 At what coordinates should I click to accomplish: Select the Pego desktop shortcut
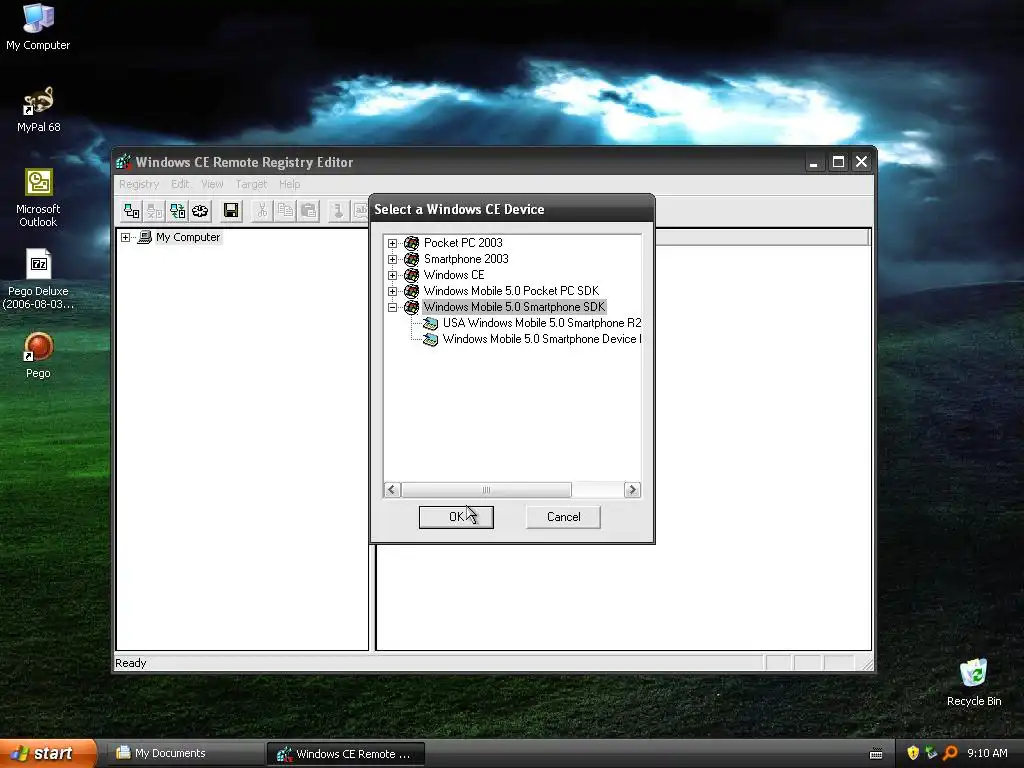38,347
